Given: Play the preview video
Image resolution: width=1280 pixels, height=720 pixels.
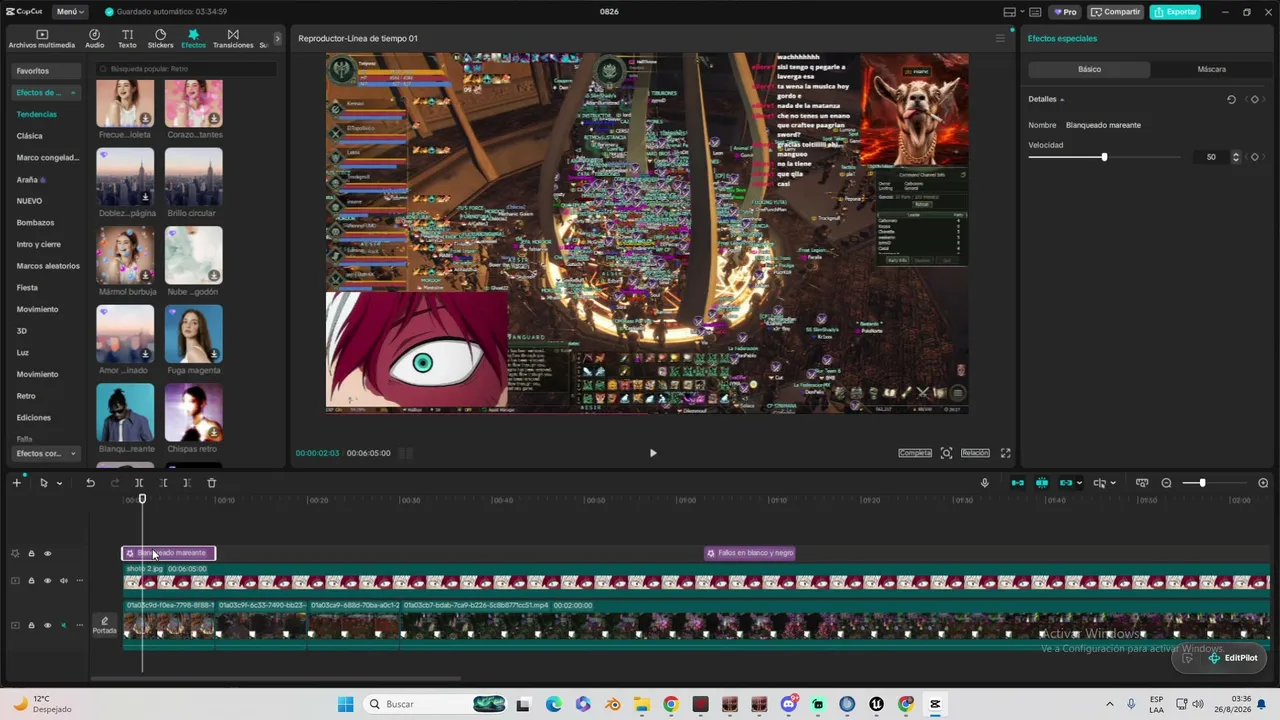Looking at the screenshot, I should 653,453.
